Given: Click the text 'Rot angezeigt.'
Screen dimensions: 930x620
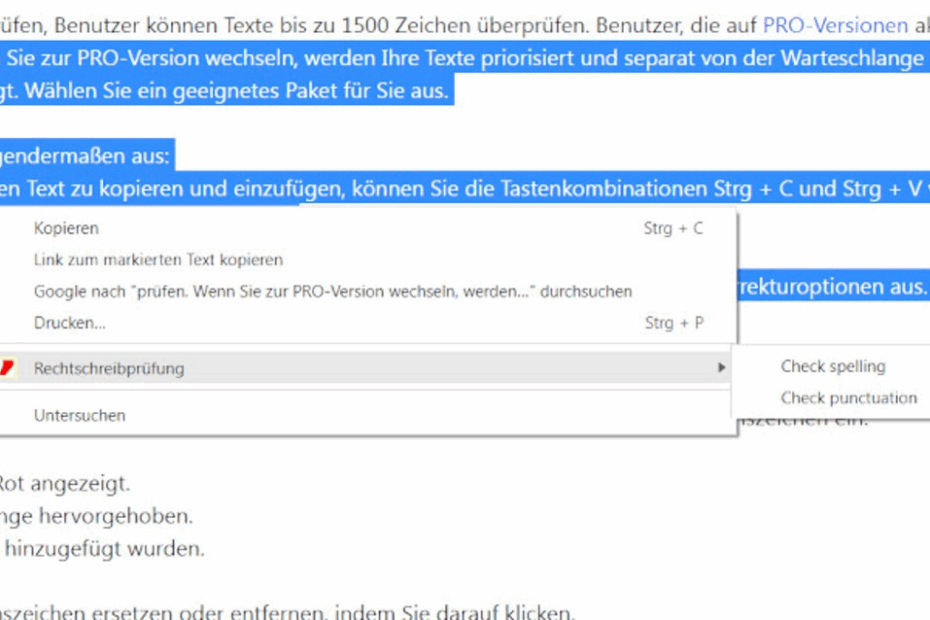Looking at the screenshot, I should (65, 484).
